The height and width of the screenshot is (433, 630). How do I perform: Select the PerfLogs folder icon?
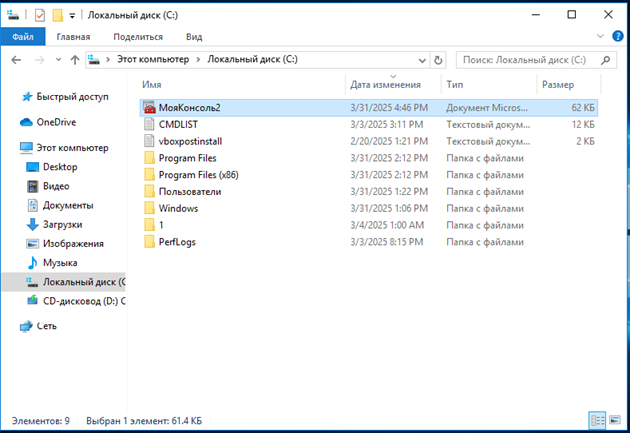tap(149, 242)
